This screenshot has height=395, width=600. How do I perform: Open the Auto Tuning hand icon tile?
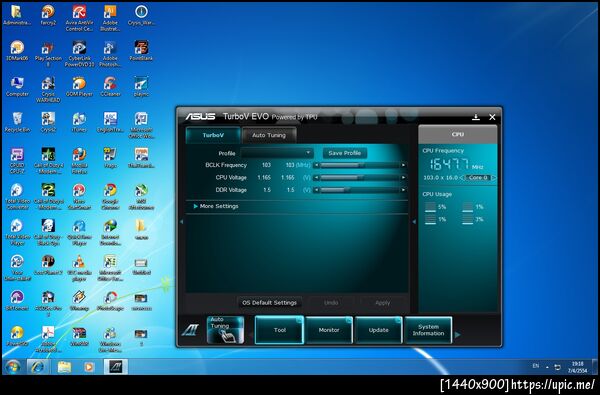[x=225, y=330]
